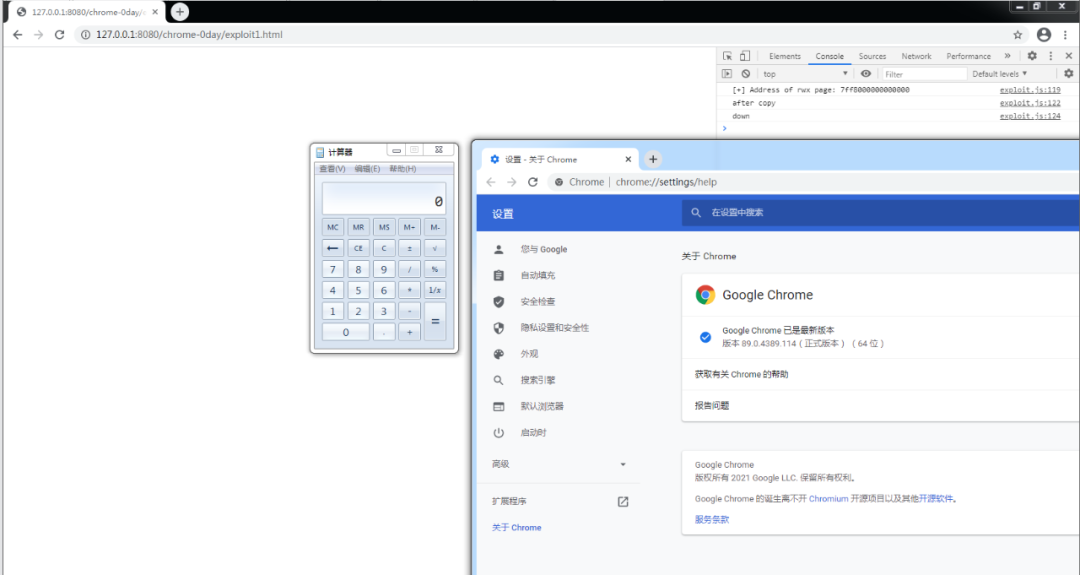
Task: Open the 扩展程序 external link icon
Action: click(623, 501)
